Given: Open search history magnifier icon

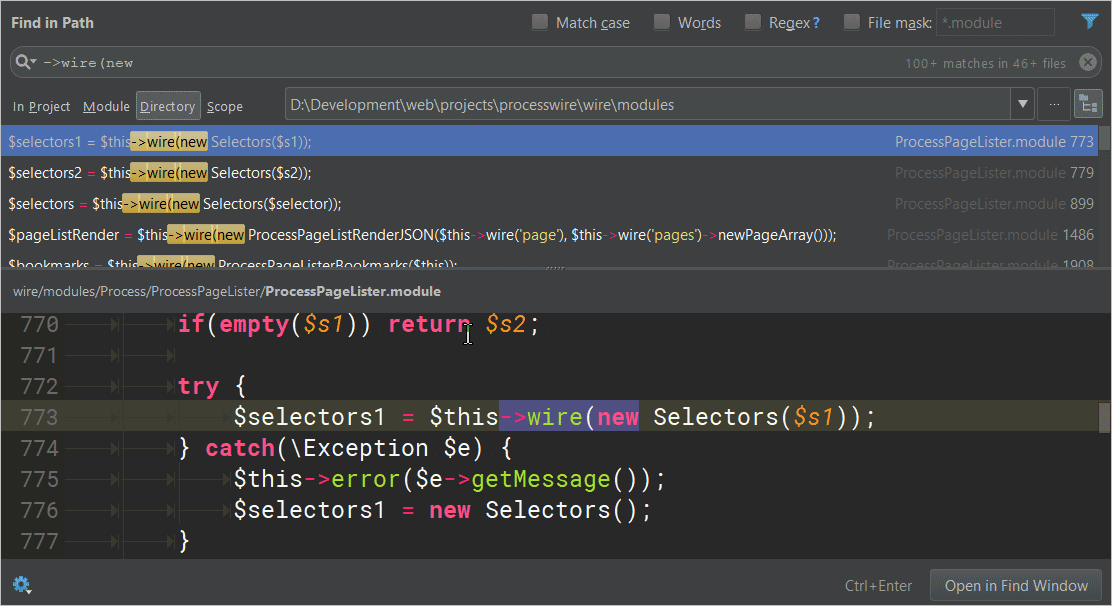Looking at the screenshot, I should (25, 63).
